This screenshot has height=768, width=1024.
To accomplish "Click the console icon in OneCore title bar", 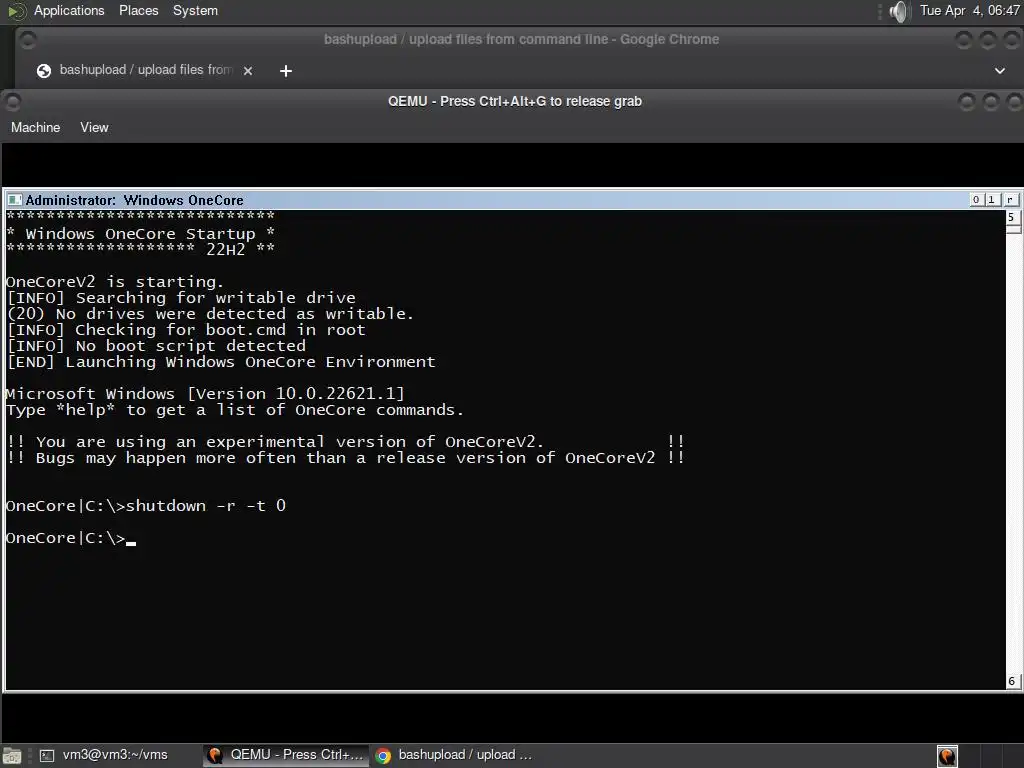I will (14, 200).
